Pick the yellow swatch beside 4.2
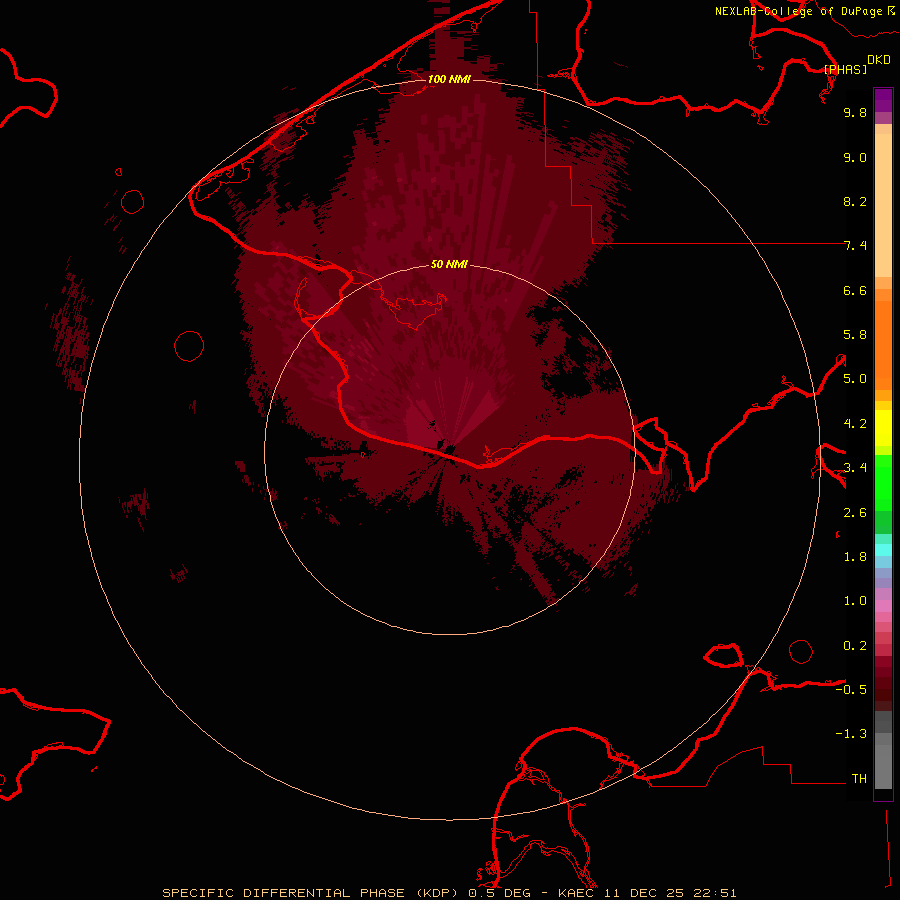The width and height of the screenshot is (900, 900). [883, 428]
